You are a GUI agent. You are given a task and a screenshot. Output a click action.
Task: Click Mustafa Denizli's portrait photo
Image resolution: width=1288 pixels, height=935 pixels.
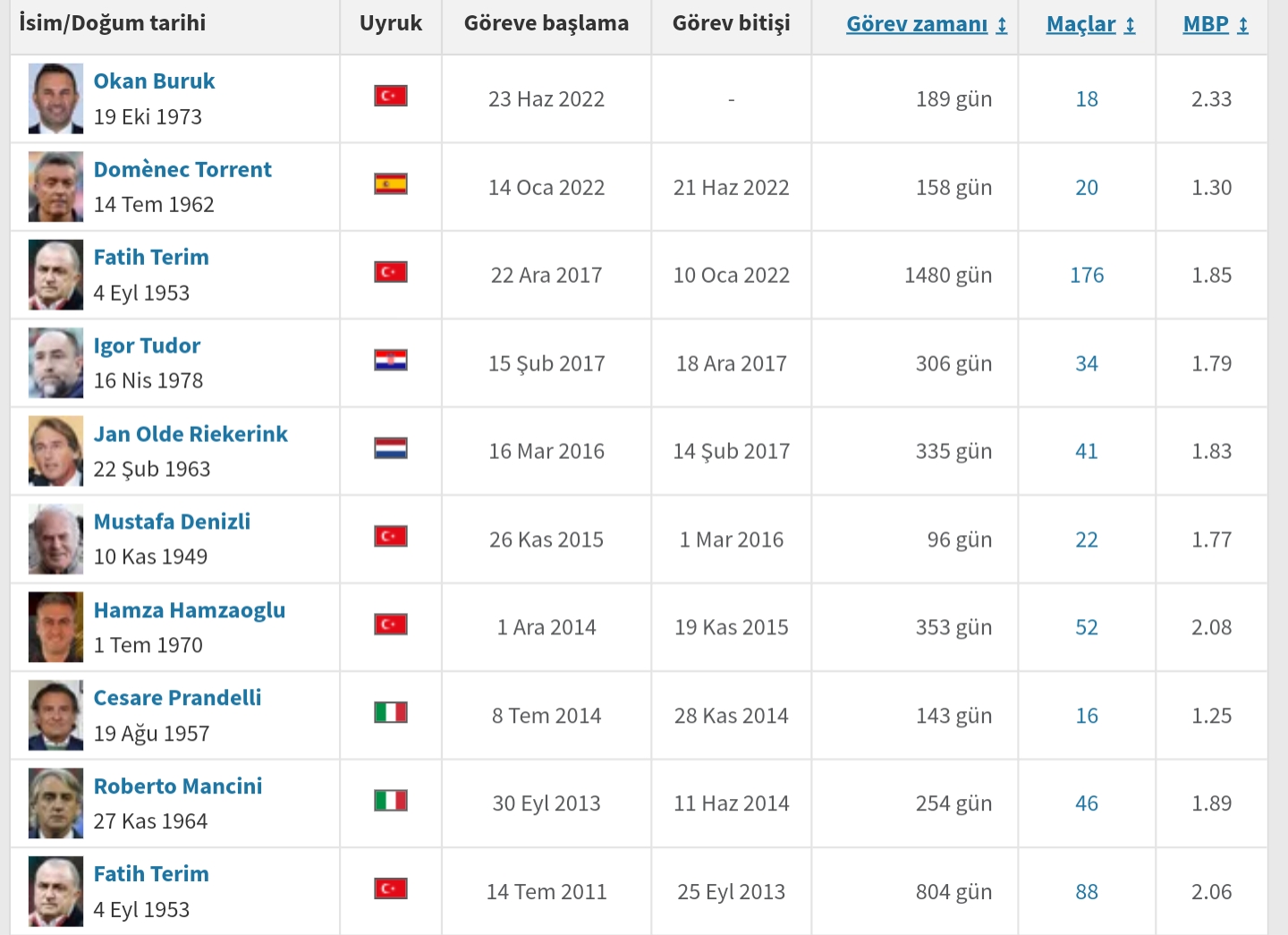(55, 540)
